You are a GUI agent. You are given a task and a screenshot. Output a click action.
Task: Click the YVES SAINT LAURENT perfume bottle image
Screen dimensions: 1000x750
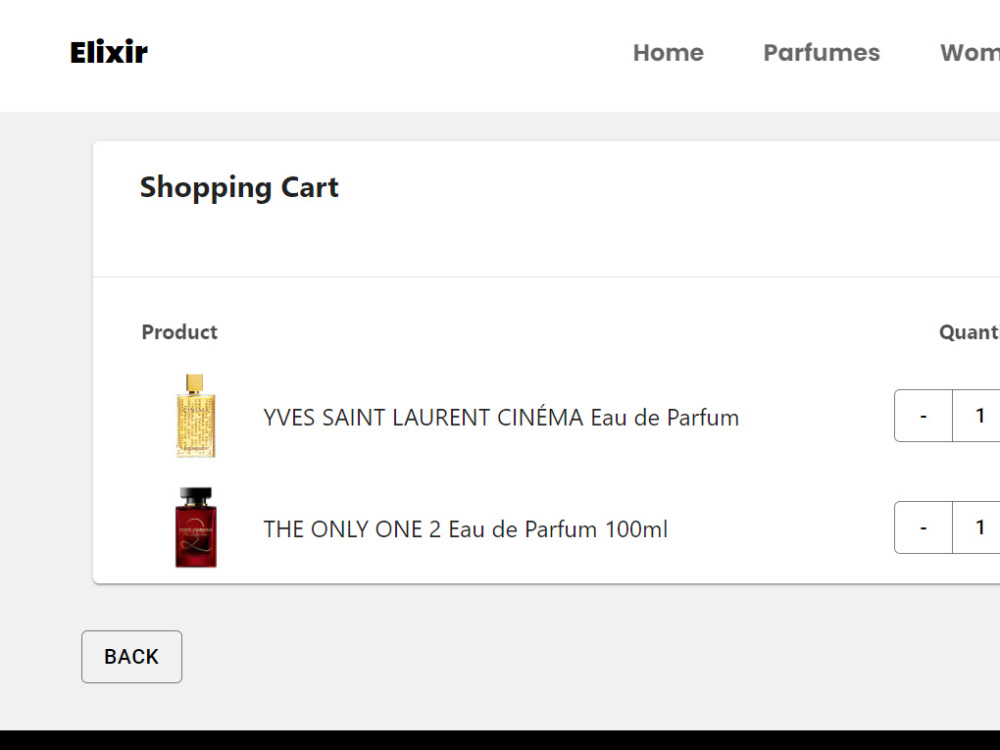point(195,416)
